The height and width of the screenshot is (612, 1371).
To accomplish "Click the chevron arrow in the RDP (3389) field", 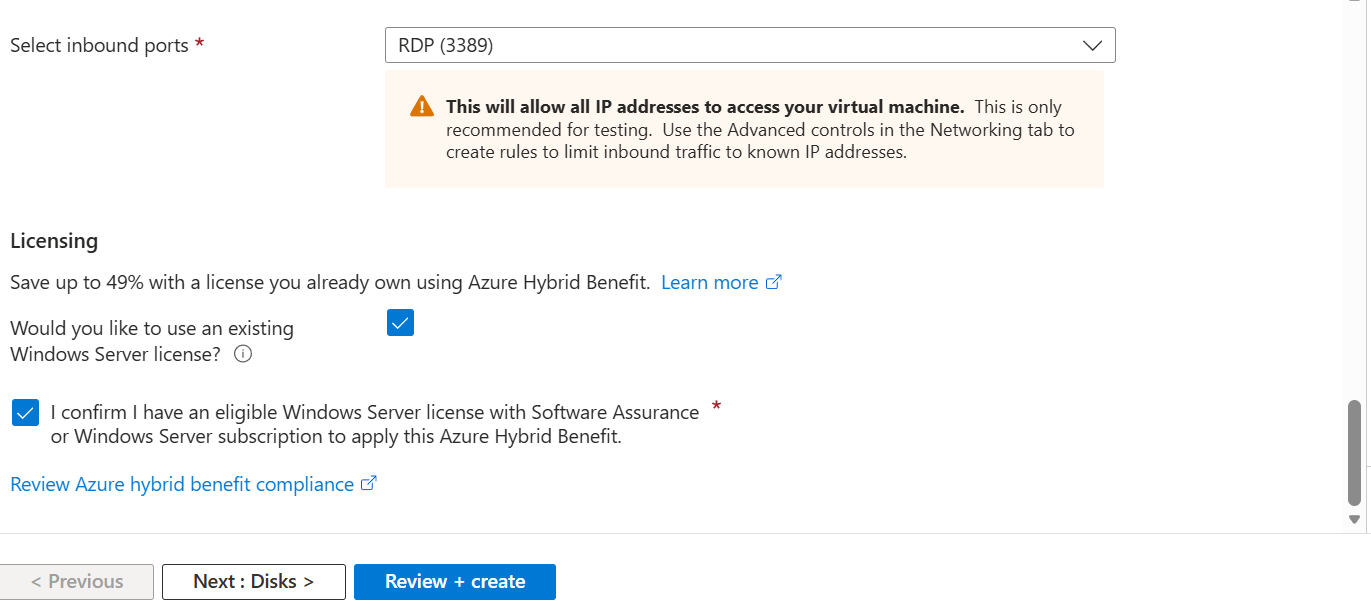I will pos(1092,46).
